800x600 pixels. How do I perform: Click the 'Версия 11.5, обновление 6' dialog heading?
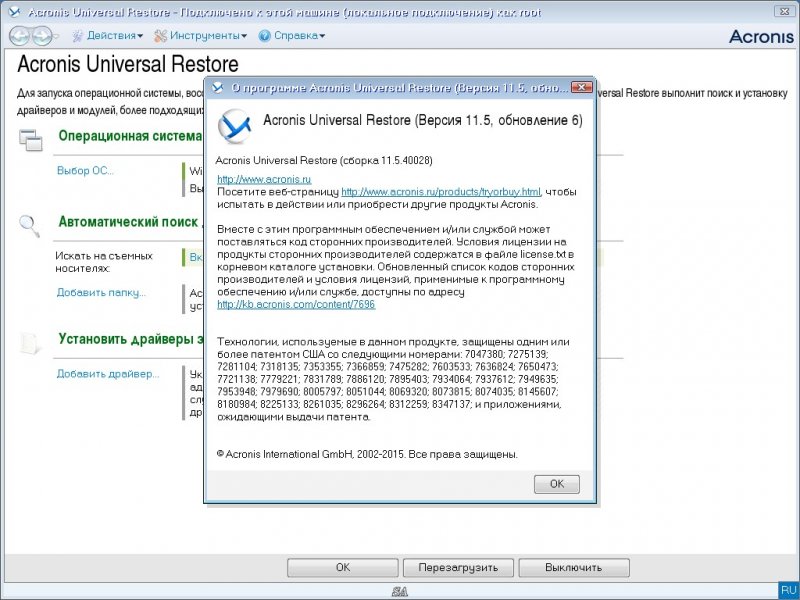pos(498,120)
